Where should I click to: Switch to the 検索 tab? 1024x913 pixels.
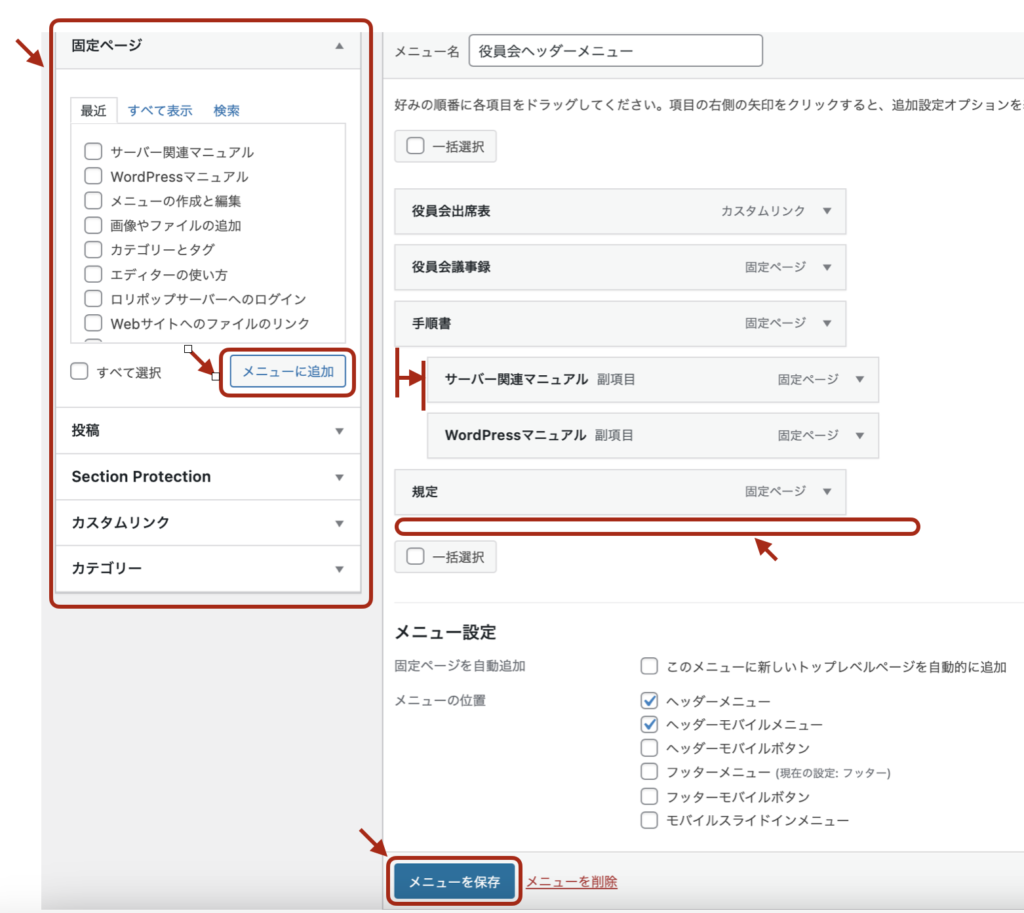pos(226,111)
